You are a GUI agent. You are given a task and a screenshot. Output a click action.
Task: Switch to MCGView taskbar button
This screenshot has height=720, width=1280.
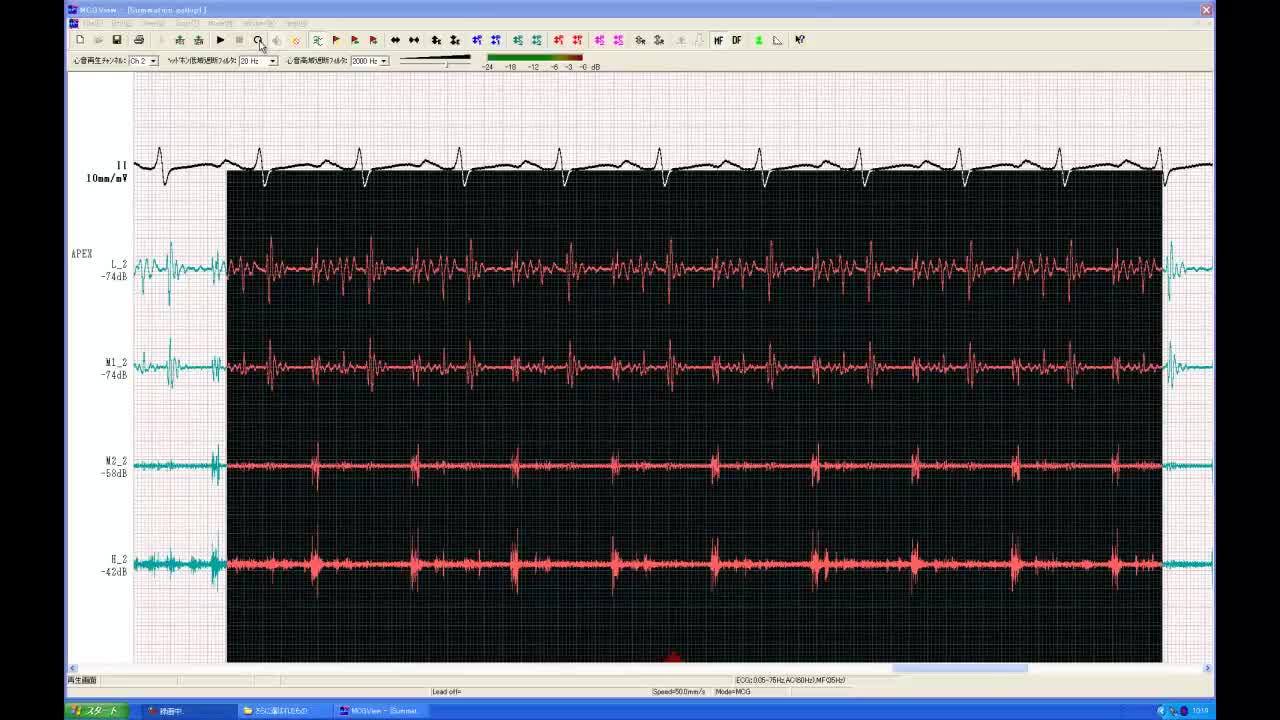[380, 711]
